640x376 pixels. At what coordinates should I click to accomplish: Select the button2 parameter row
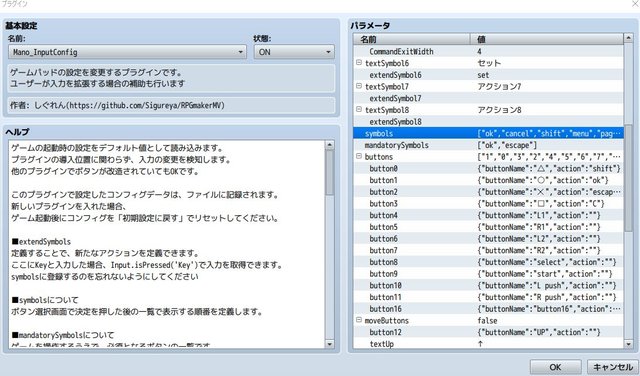coord(489,192)
